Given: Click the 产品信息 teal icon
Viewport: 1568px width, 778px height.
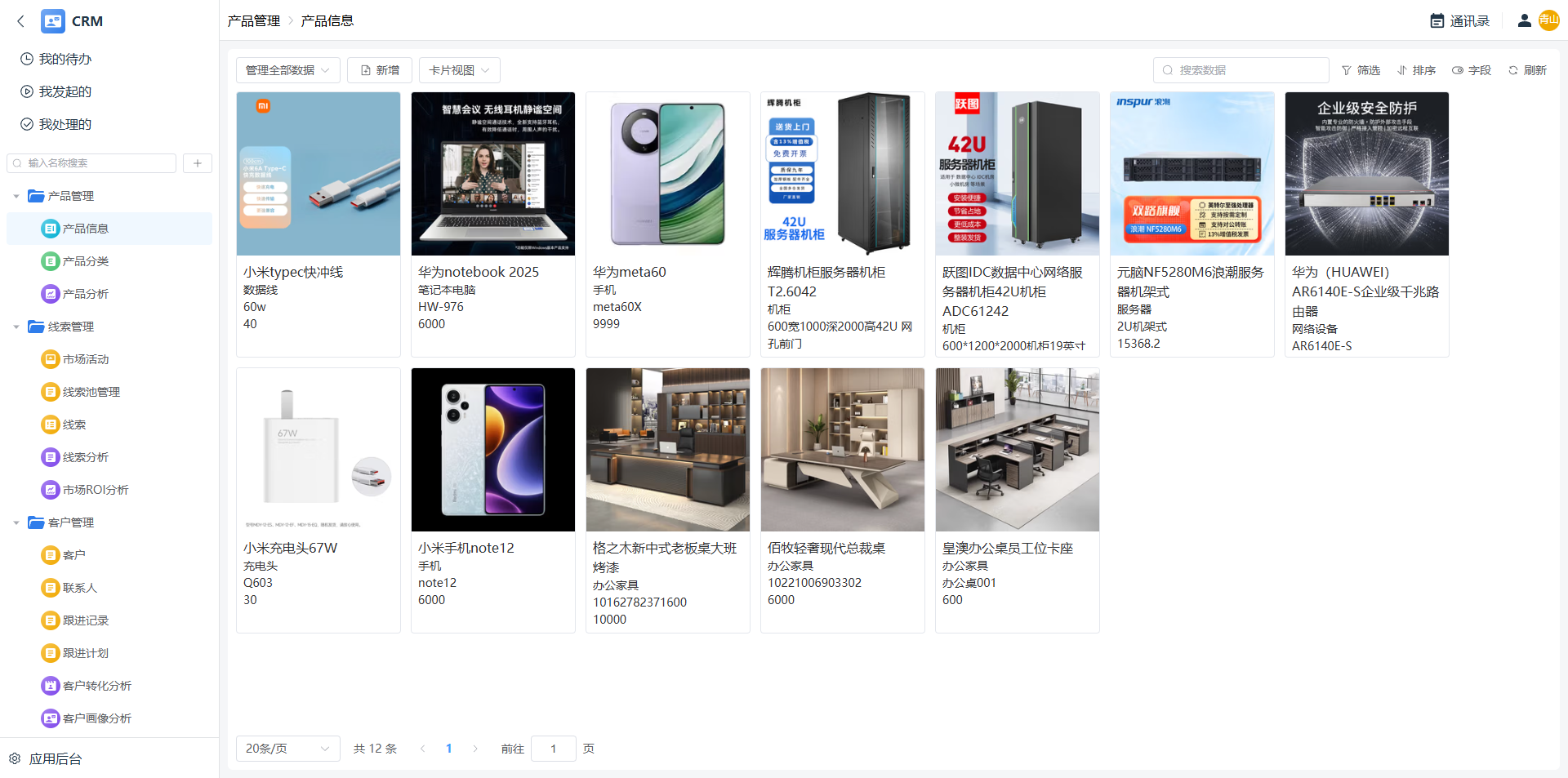Looking at the screenshot, I should (50, 229).
